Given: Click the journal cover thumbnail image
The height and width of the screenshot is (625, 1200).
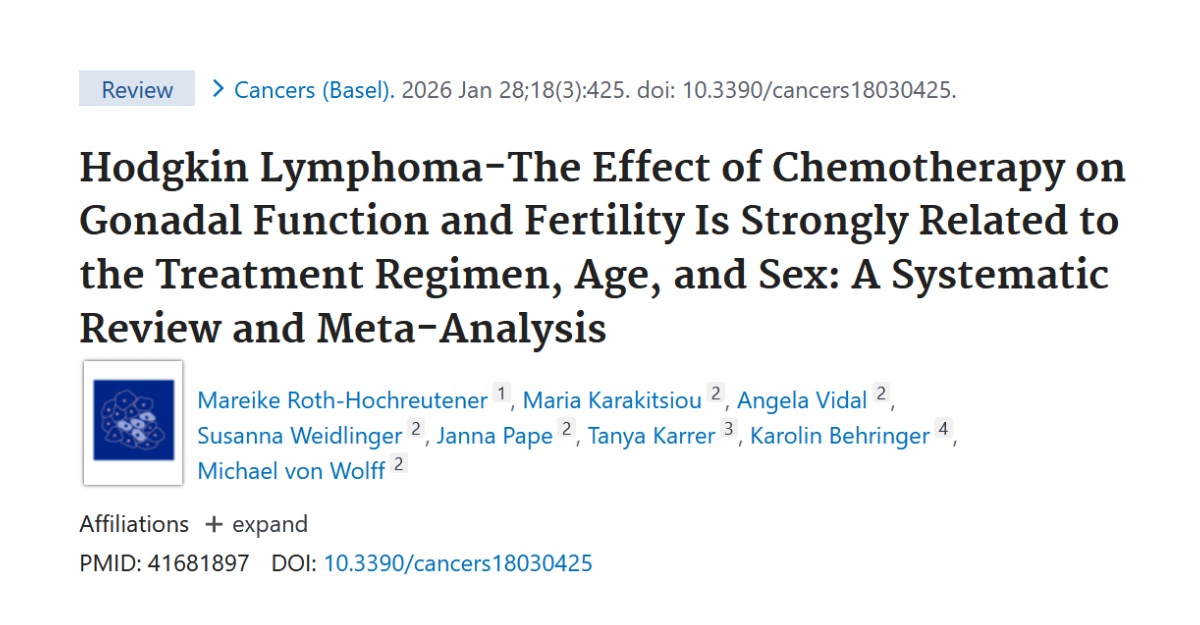Looking at the screenshot, I should tap(133, 423).
